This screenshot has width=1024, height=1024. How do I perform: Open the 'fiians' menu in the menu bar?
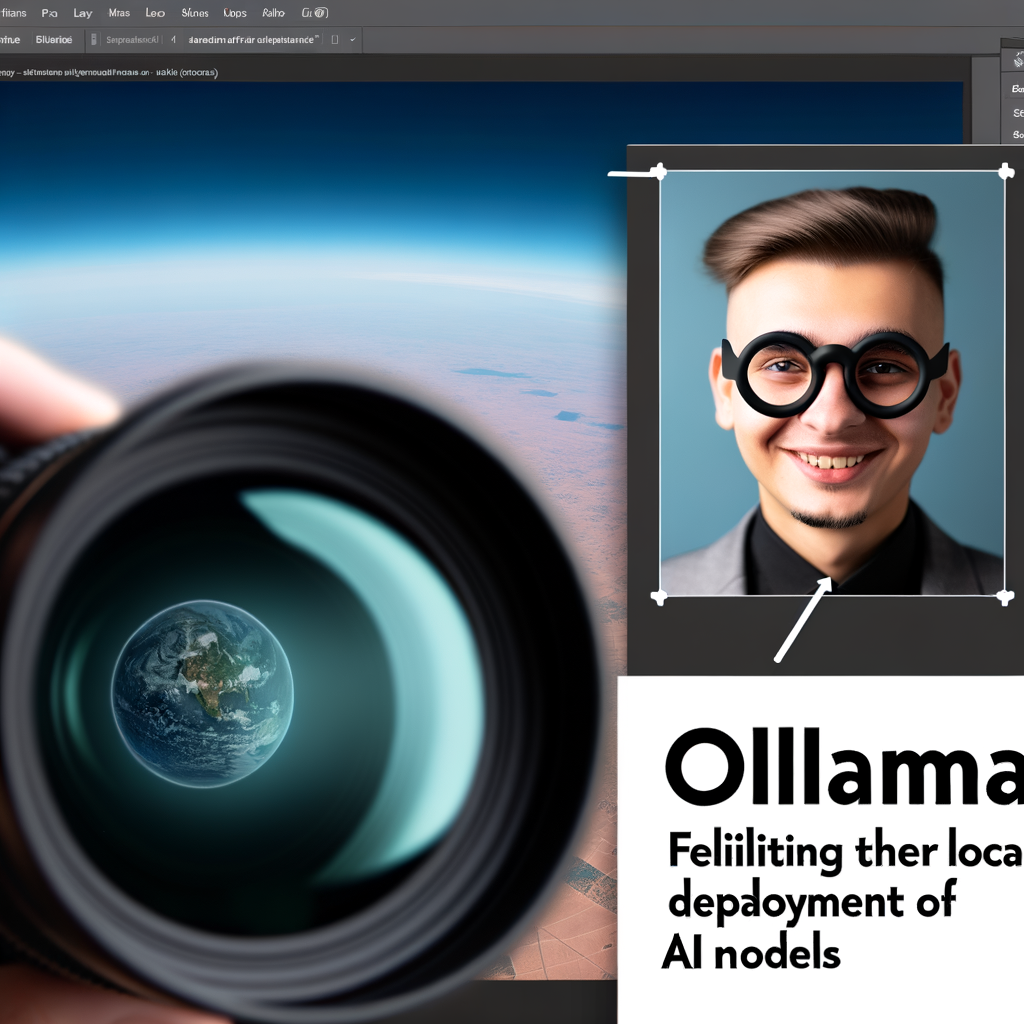(x=13, y=13)
